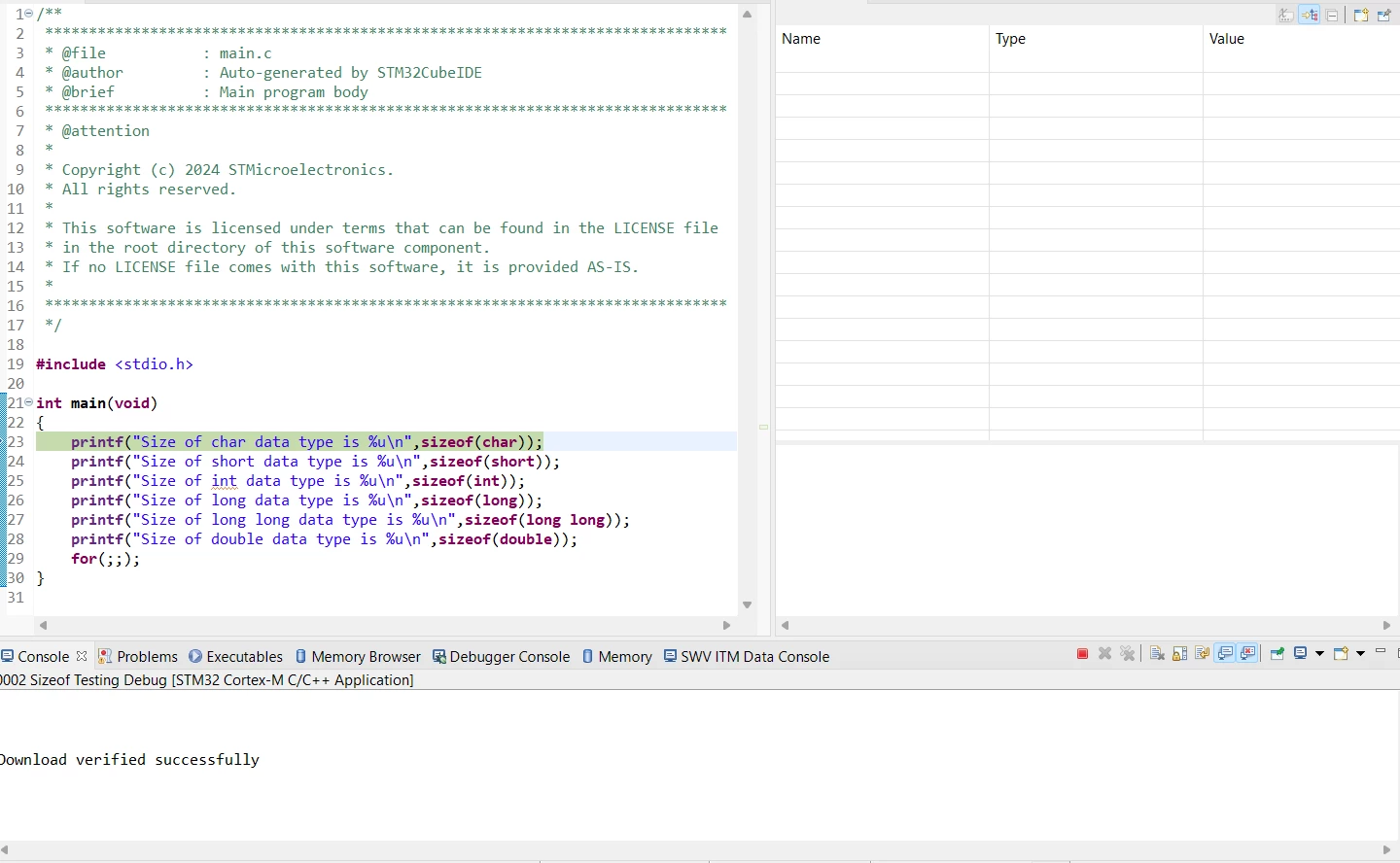Open the Open Console dropdown arrow
Image resolution: width=1400 pixels, height=863 pixels.
pyautogui.click(x=1360, y=654)
